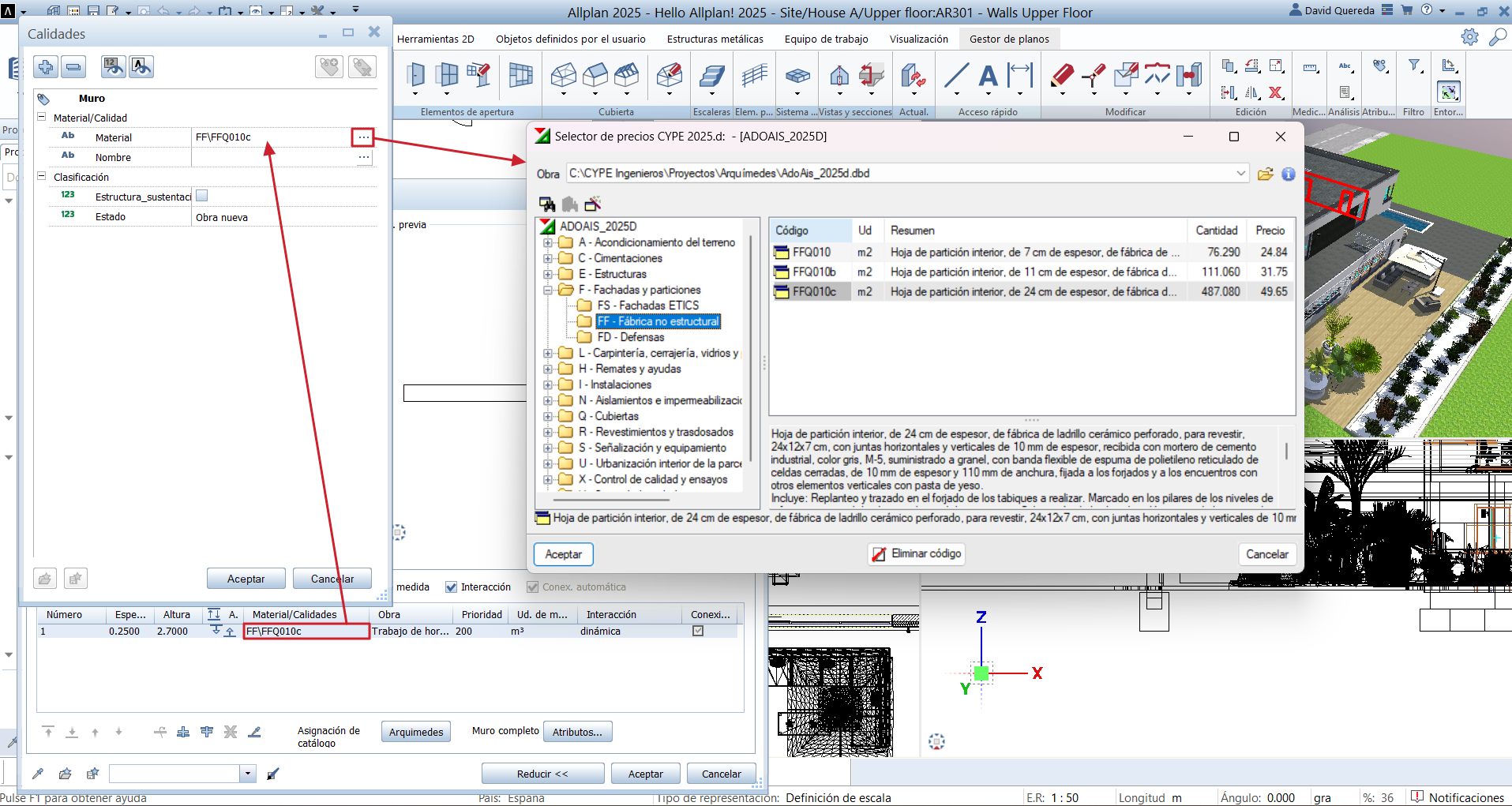This screenshot has height=806, width=1512.
Task: Click the add (plus) icon in Calidades
Action: (x=46, y=67)
